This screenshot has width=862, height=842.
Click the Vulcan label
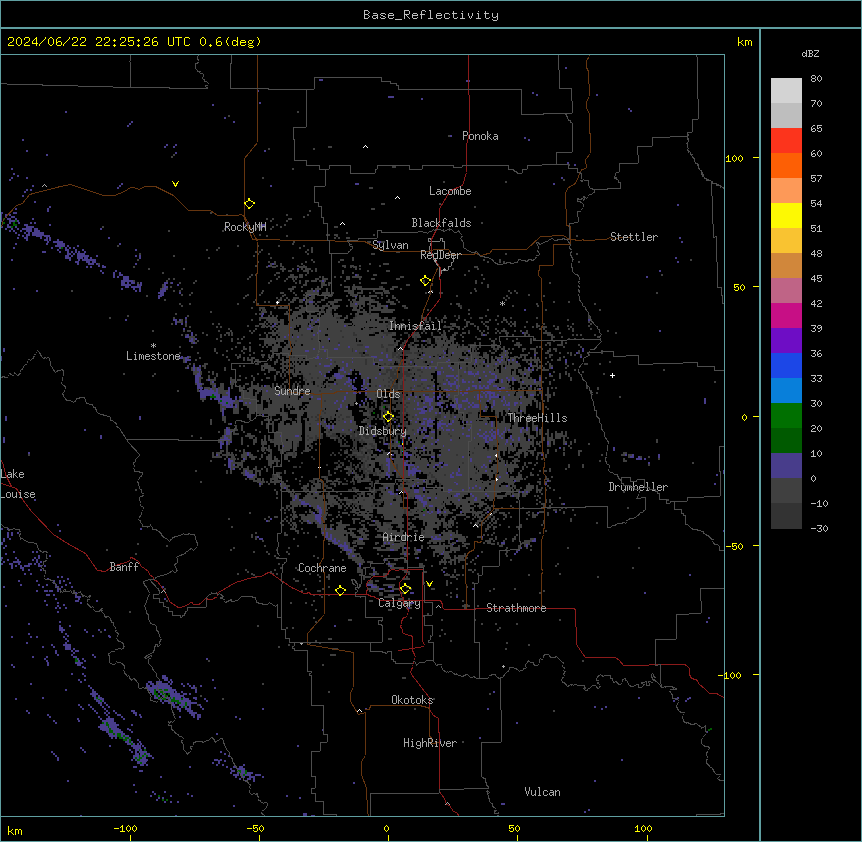coord(542,792)
